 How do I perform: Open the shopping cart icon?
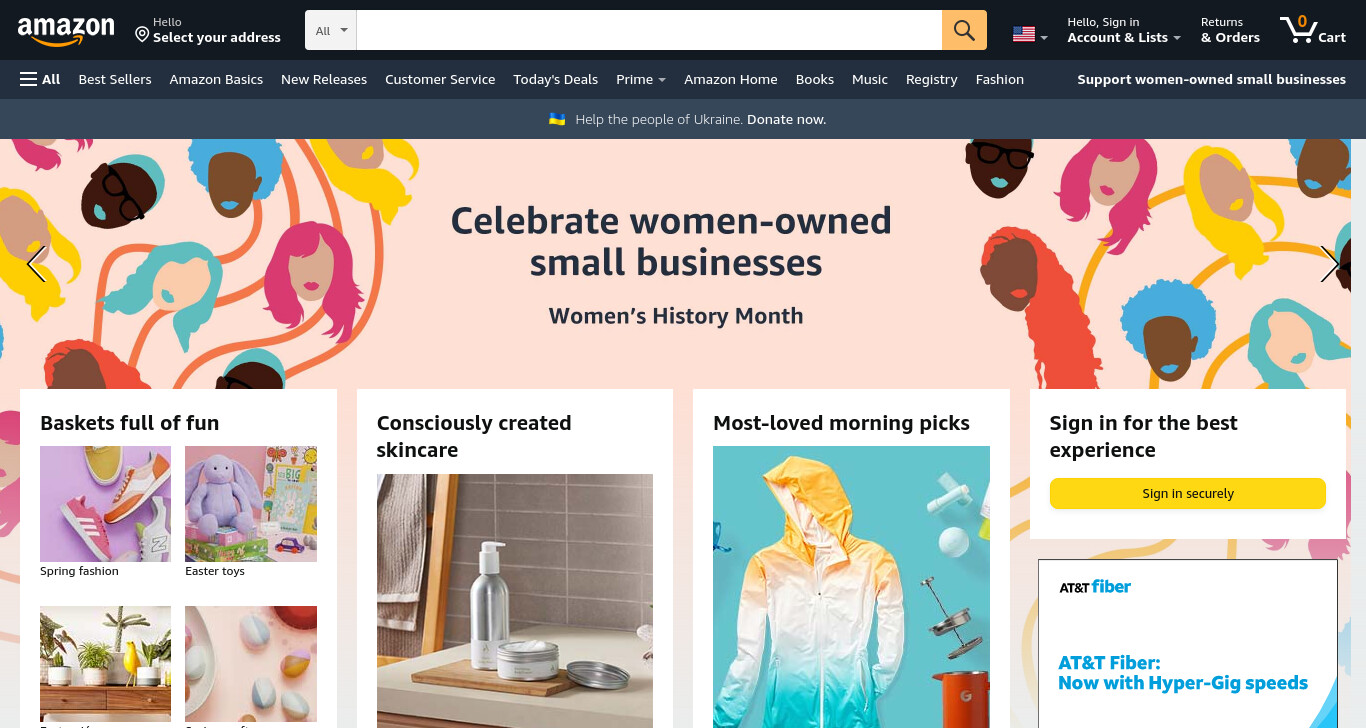pyautogui.click(x=1313, y=30)
